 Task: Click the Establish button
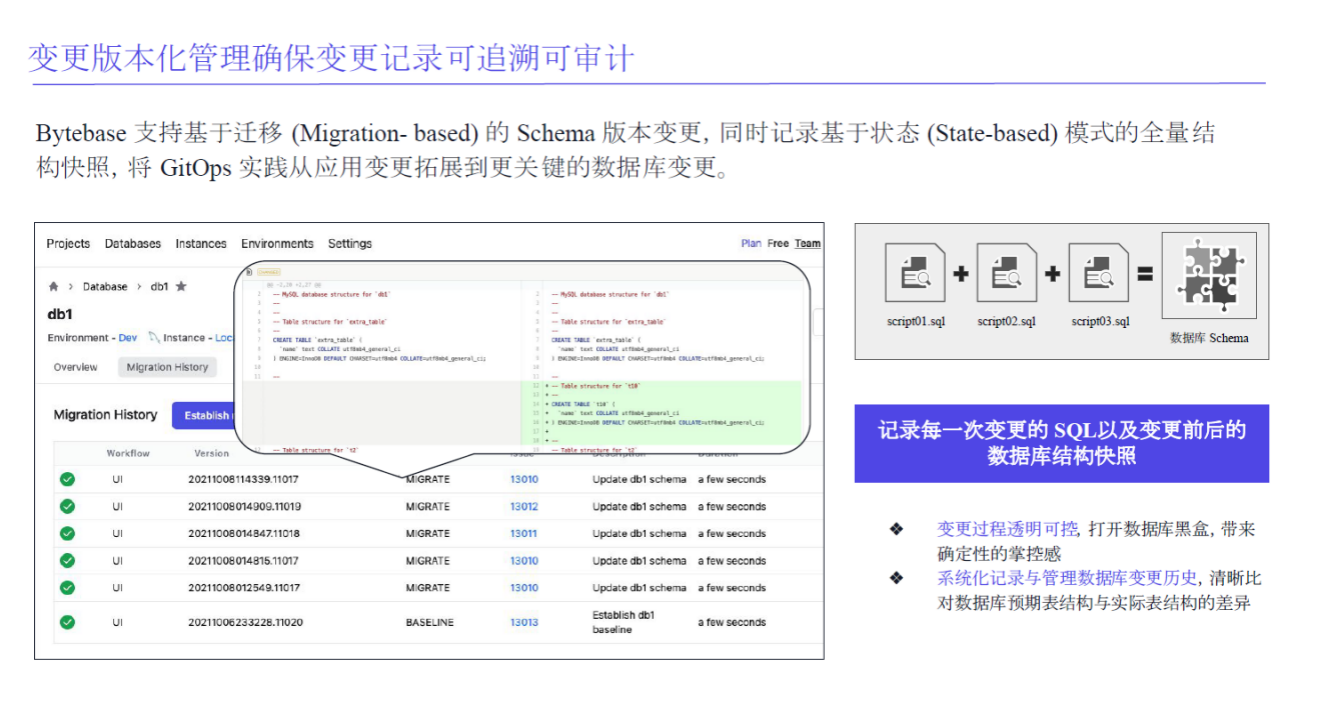pos(203,415)
